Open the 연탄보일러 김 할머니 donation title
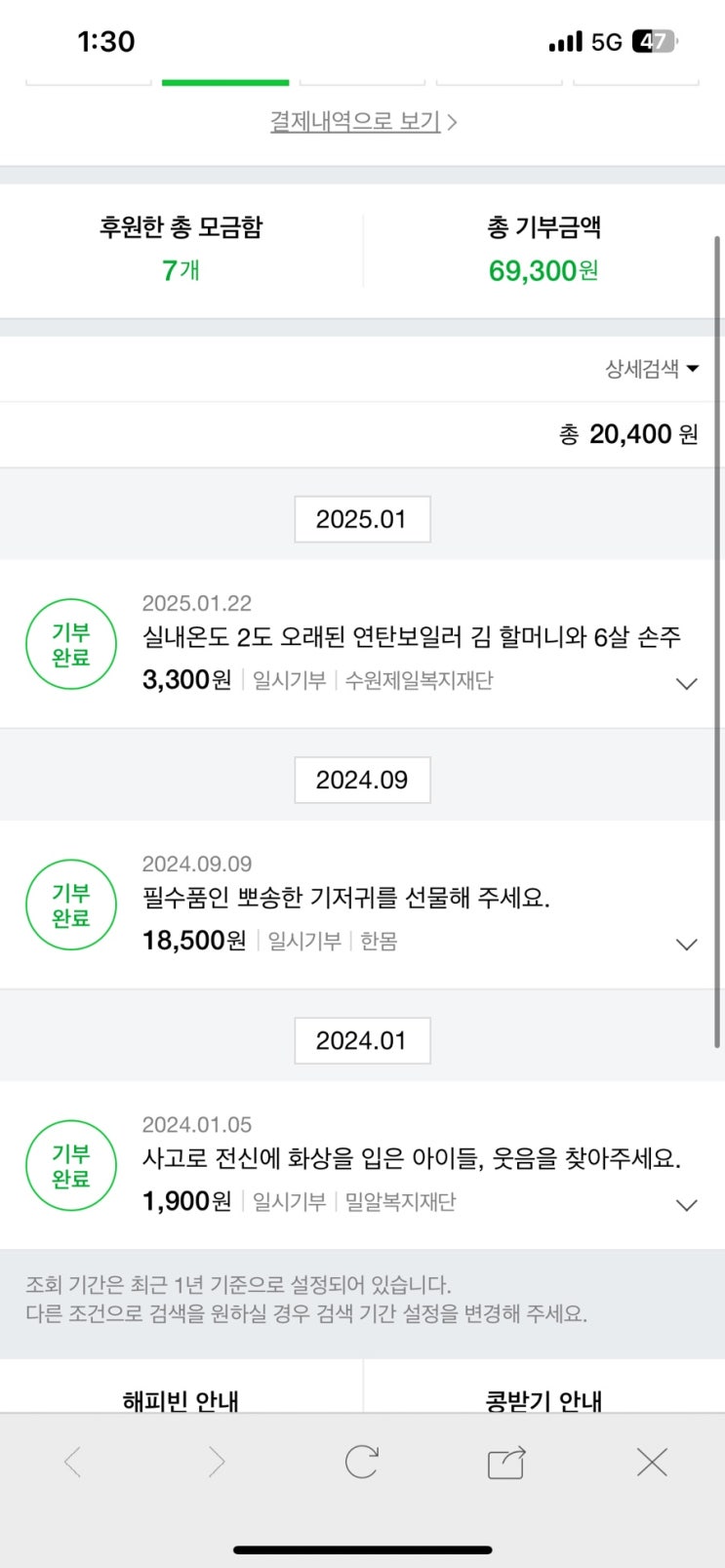This screenshot has width=725, height=1568. (411, 638)
